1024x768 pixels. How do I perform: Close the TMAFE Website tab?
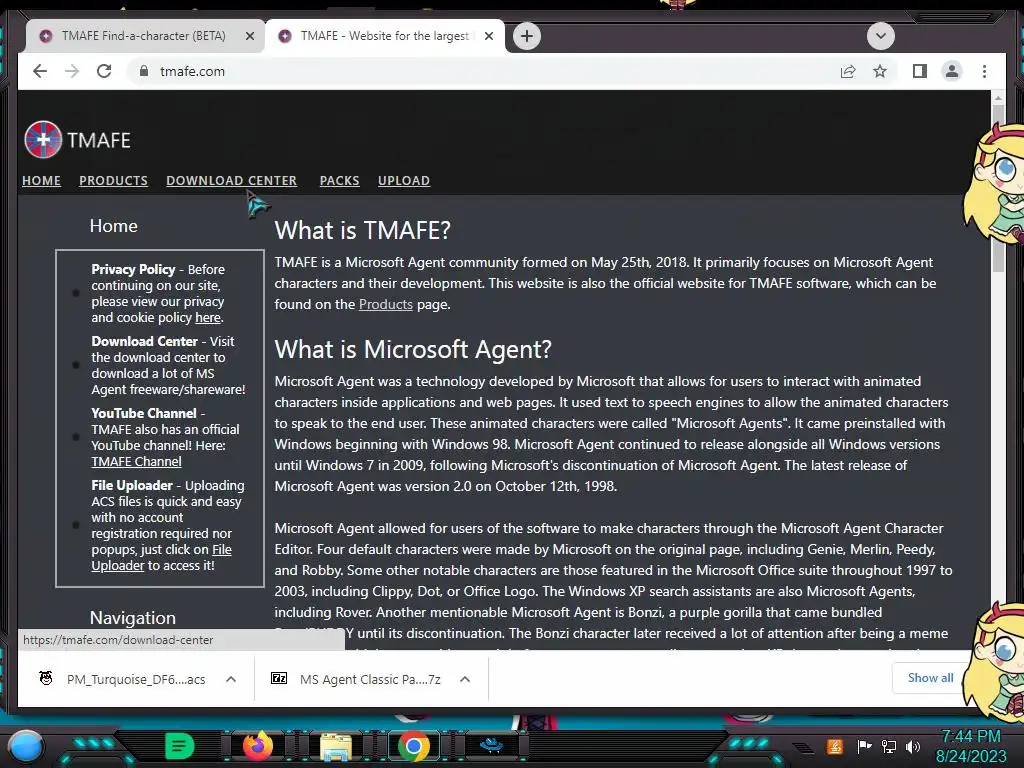point(488,36)
